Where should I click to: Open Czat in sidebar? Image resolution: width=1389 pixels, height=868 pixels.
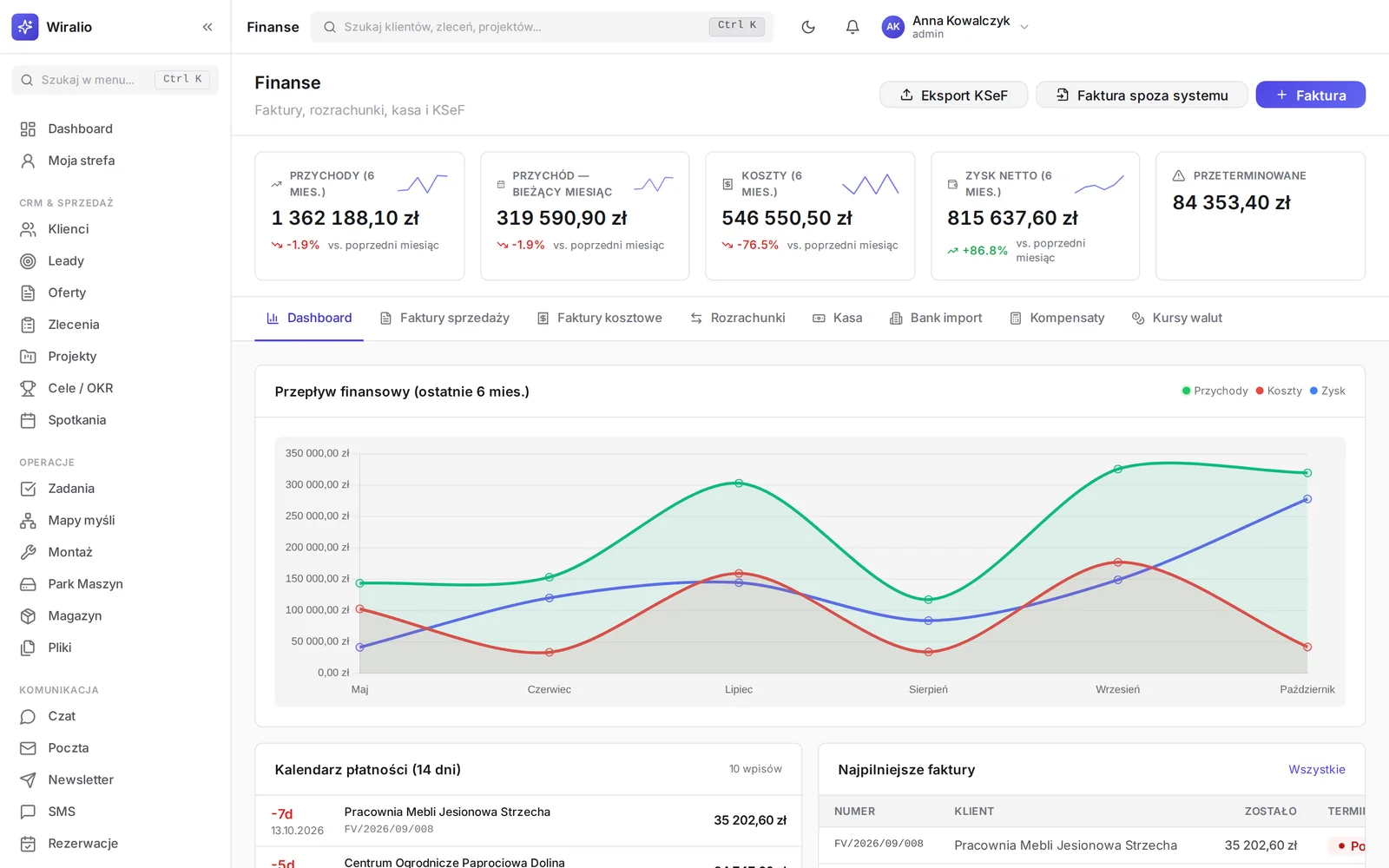(x=115, y=716)
